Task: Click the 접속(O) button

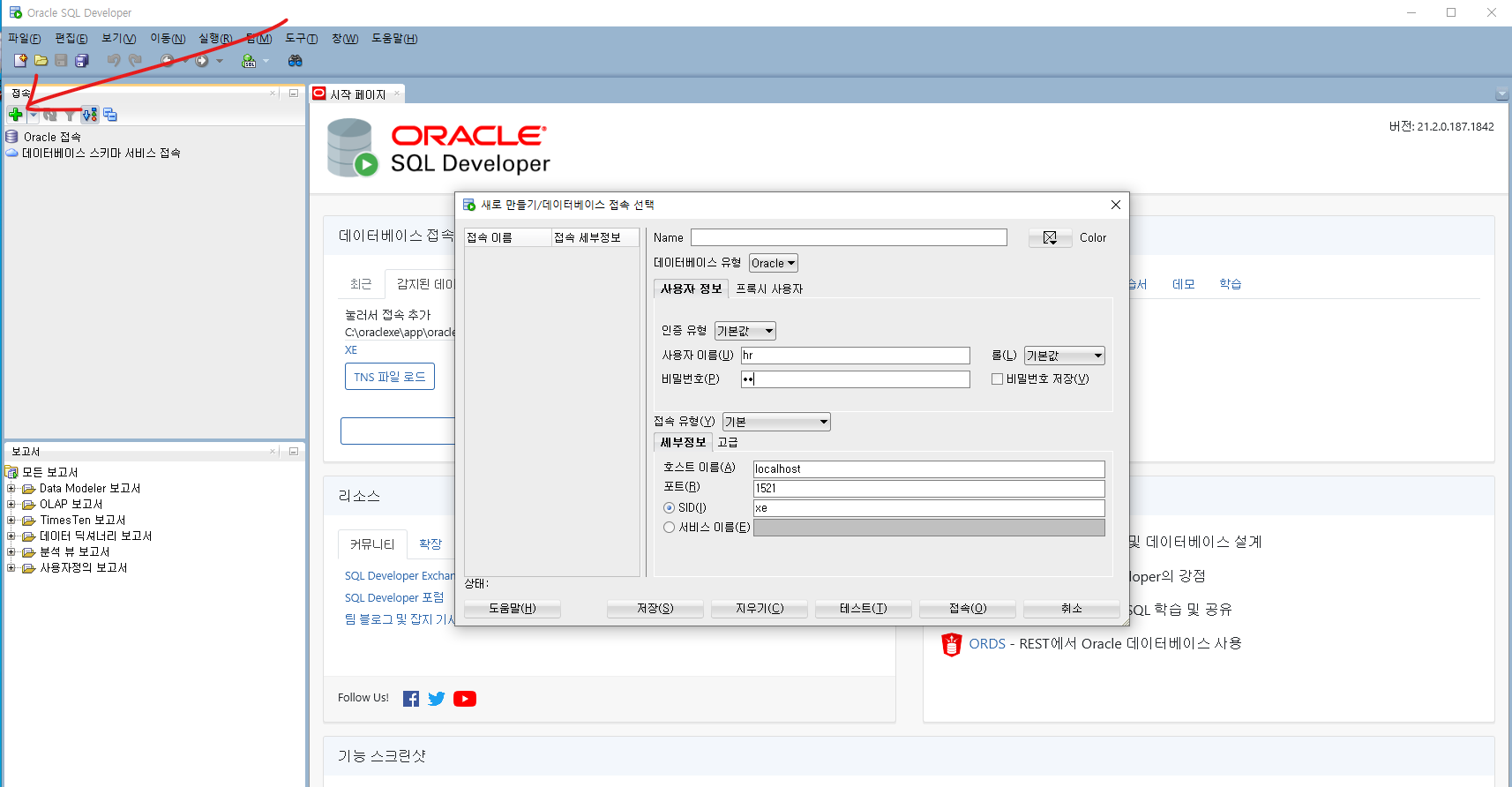Action: pos(968,609)
